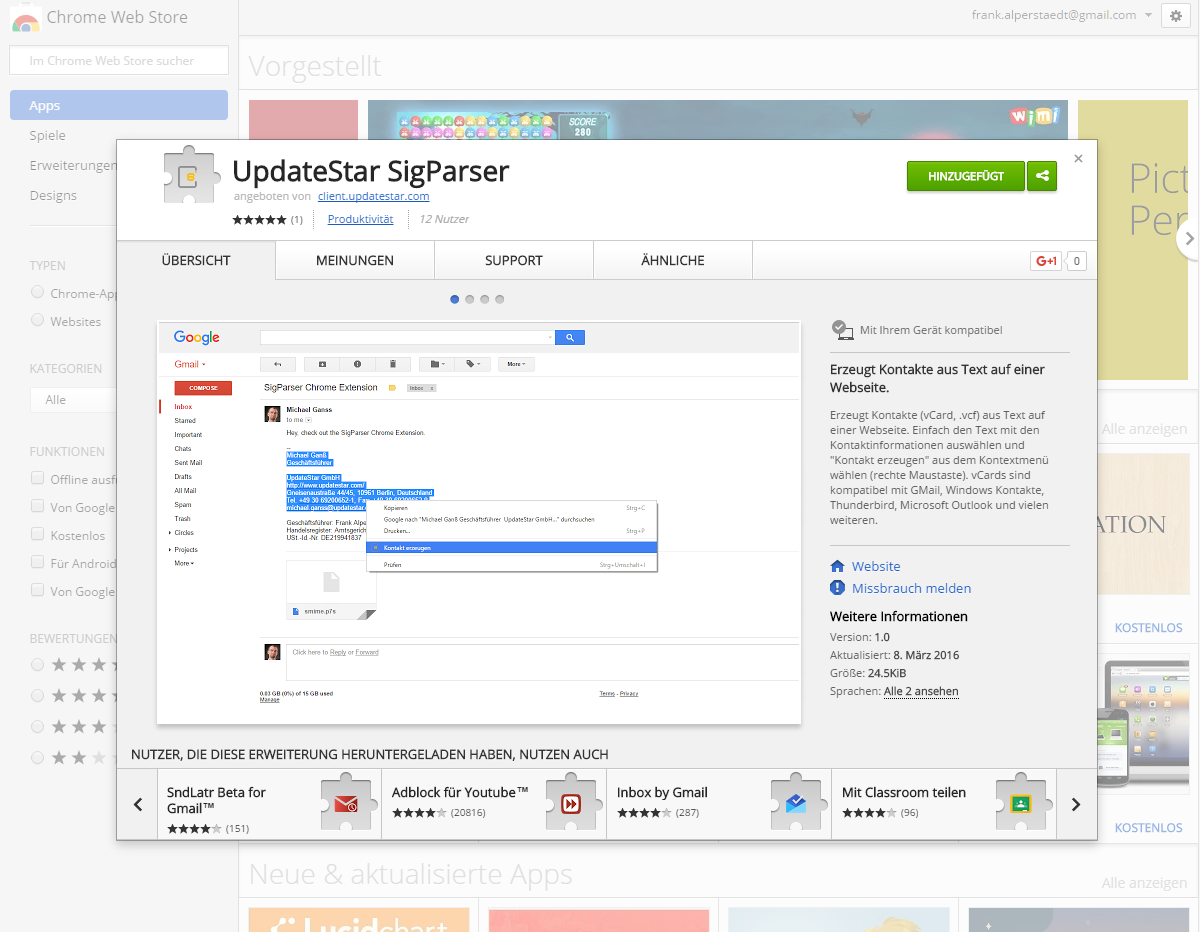Viewport: 1200px width, 932px height.
Task: Check the Für Android filter
Action: pos(37,562)
